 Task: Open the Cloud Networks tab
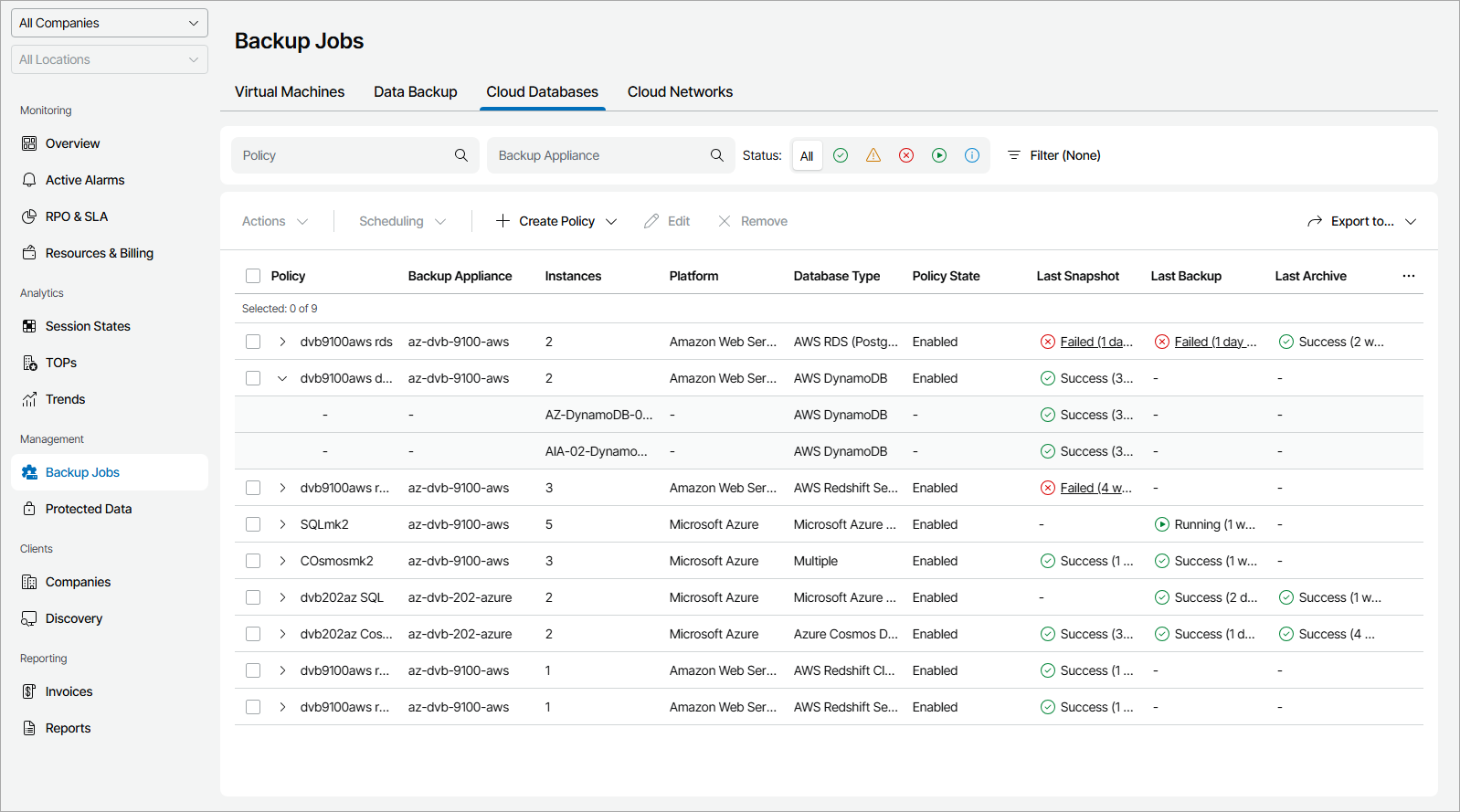coord(680,91)
